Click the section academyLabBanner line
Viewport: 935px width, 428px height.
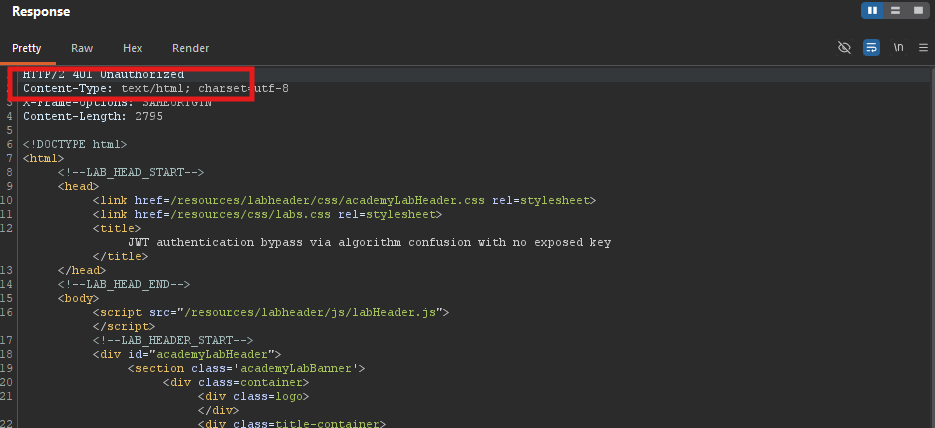246,368
